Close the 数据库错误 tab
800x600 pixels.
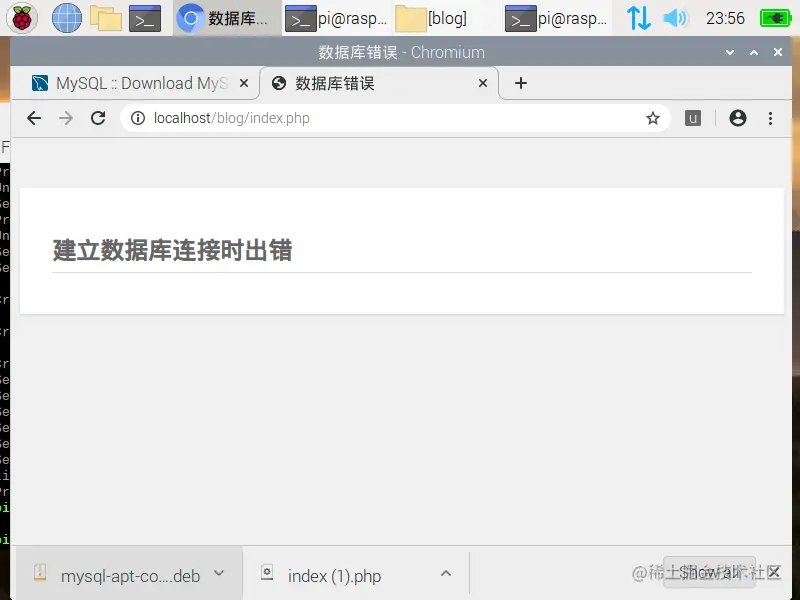[483, 83]
